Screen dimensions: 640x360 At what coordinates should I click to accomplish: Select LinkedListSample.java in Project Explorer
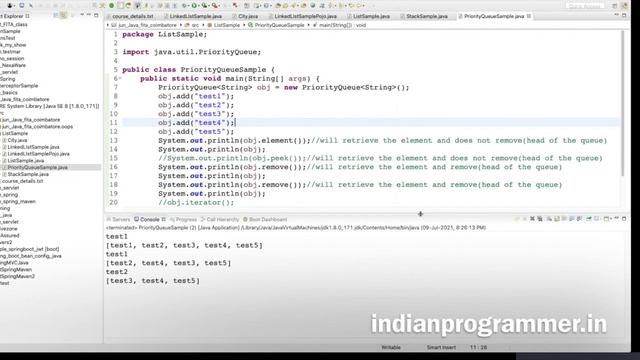coord(33,147)
